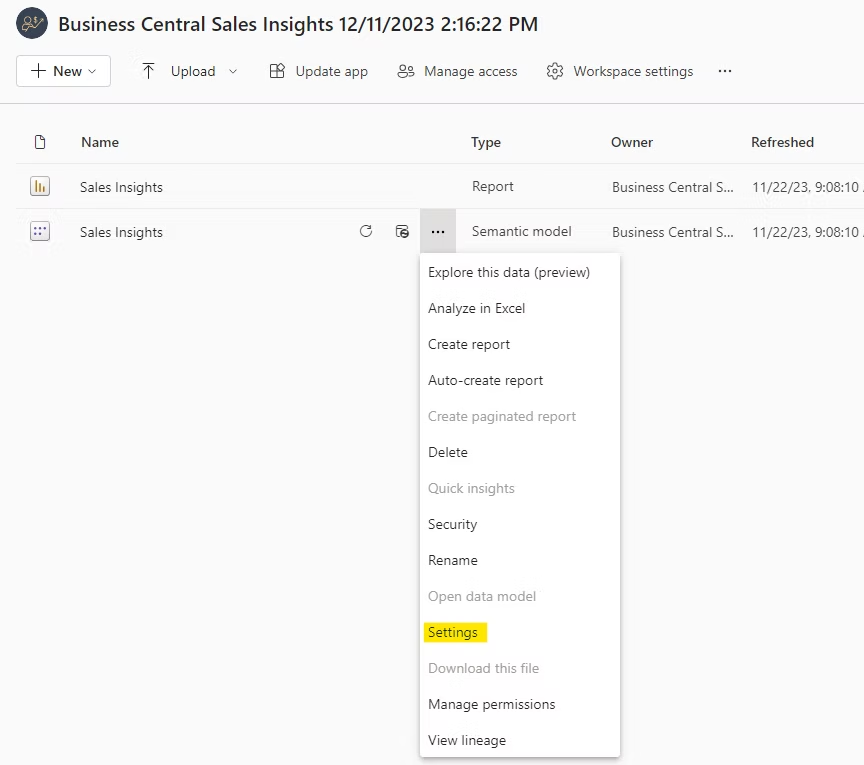Open toolbar overflow ellipsis menu
This screenshot has height=765, width=864.
[725, 71]
